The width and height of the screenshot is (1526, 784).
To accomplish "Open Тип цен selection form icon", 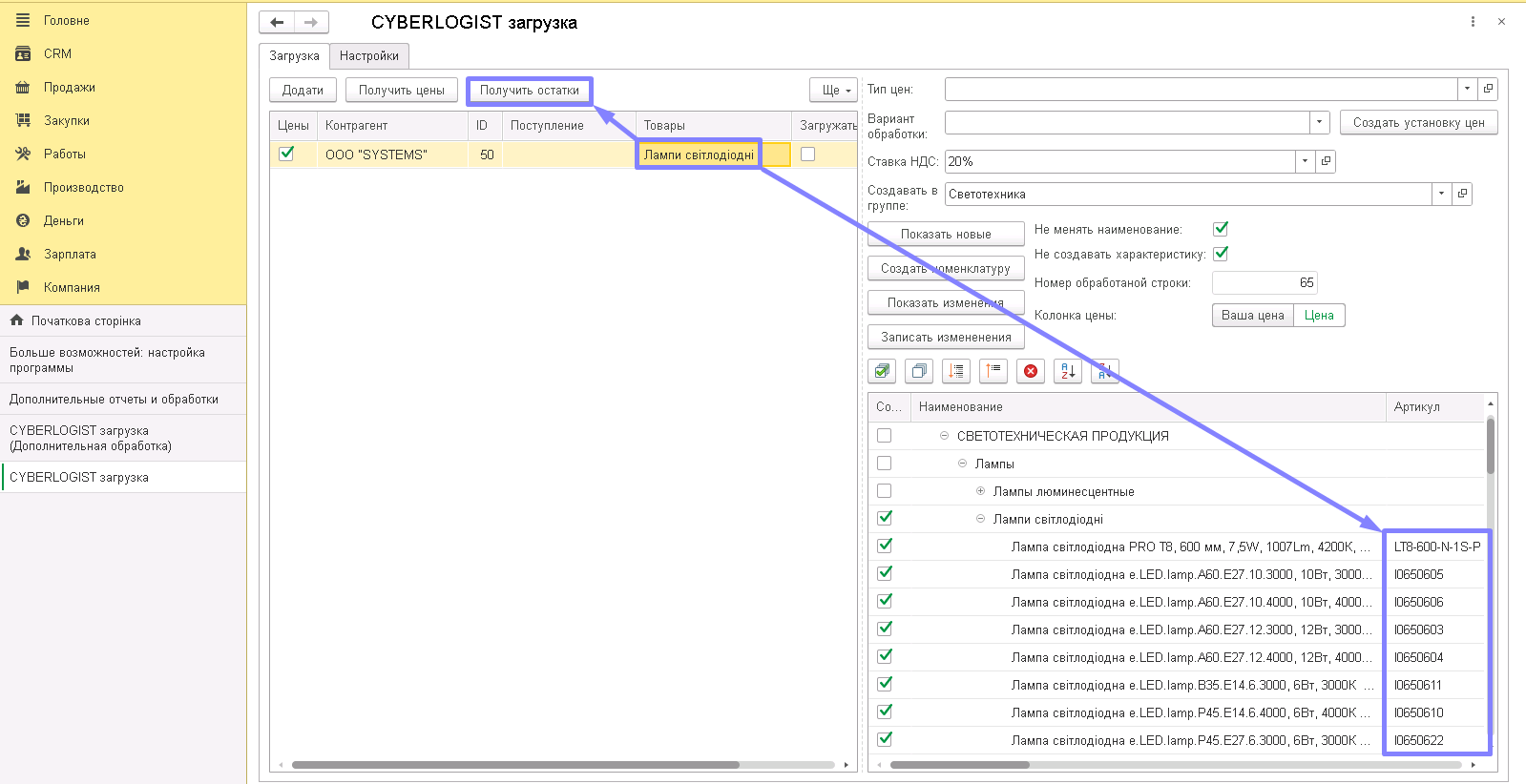I will click(1488, 89).
